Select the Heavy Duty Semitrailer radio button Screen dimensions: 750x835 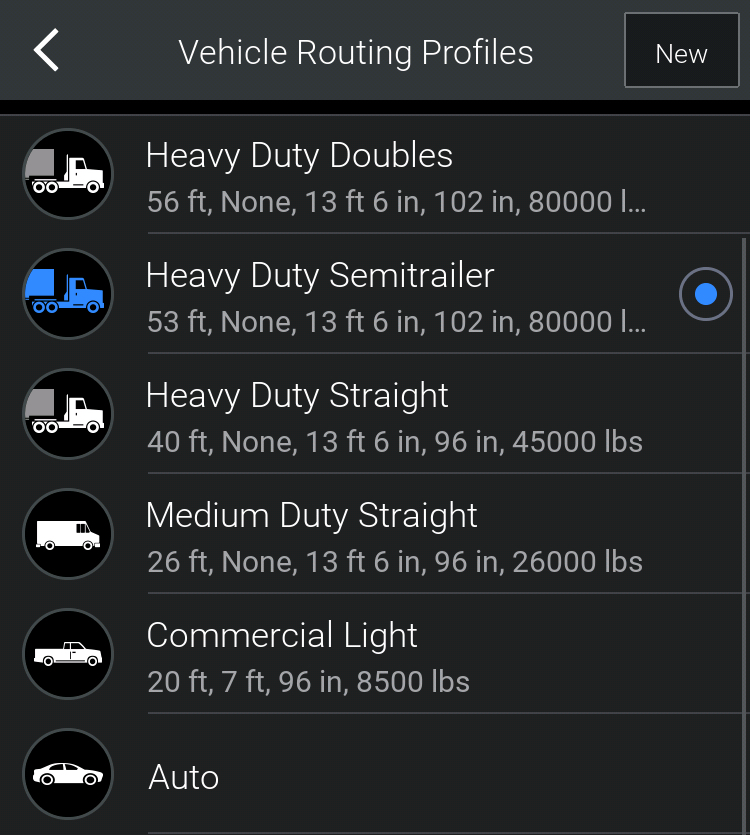tap(705, 294)
